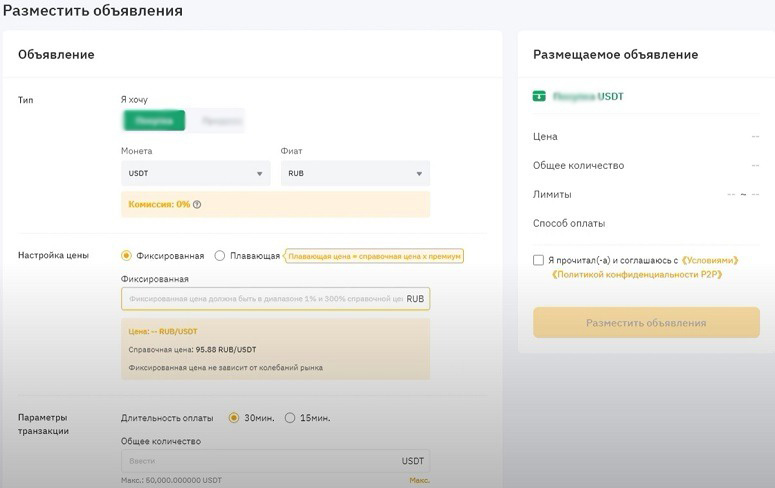Expand the Фиат RUB dropdown
Image resolution: width=775 pixels, height=488 pixels.
355,173
